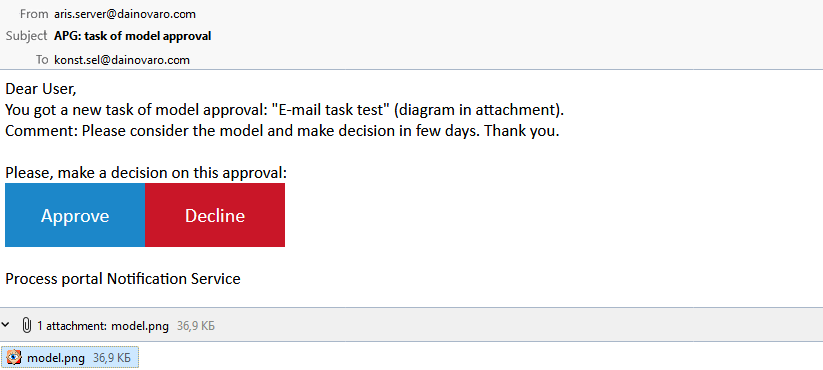The width and height of the screenshot is (823, 370).
Task: Click the Comment line in message body
Action: click(282, 131)
